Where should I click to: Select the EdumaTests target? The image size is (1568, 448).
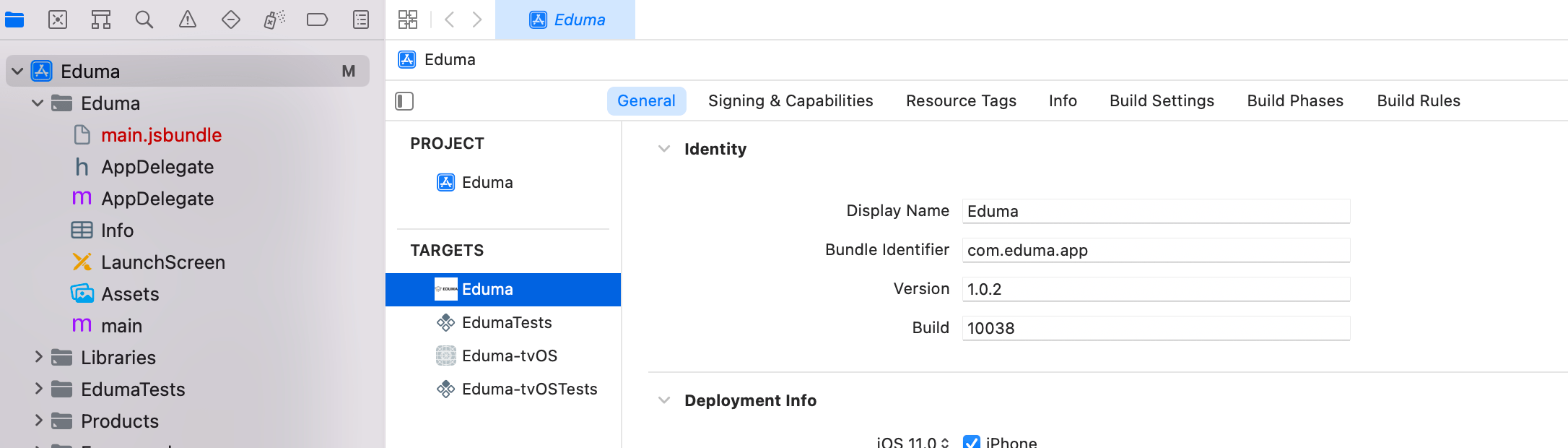(x=507, y=322)
